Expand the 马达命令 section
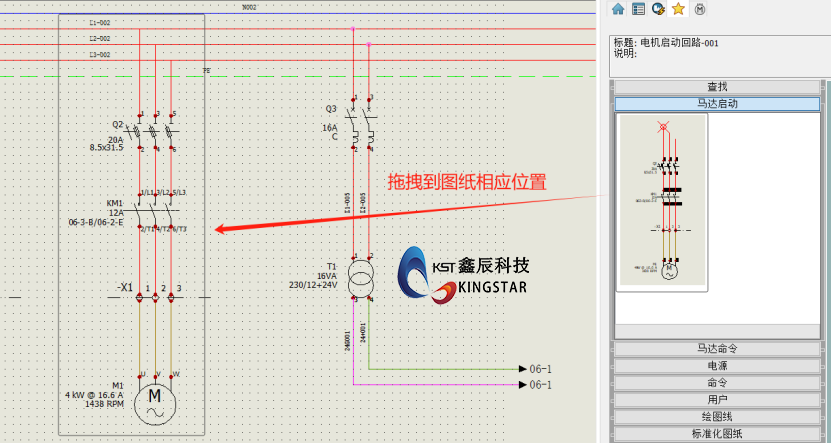Screen dimensions: 831x443 717,348
